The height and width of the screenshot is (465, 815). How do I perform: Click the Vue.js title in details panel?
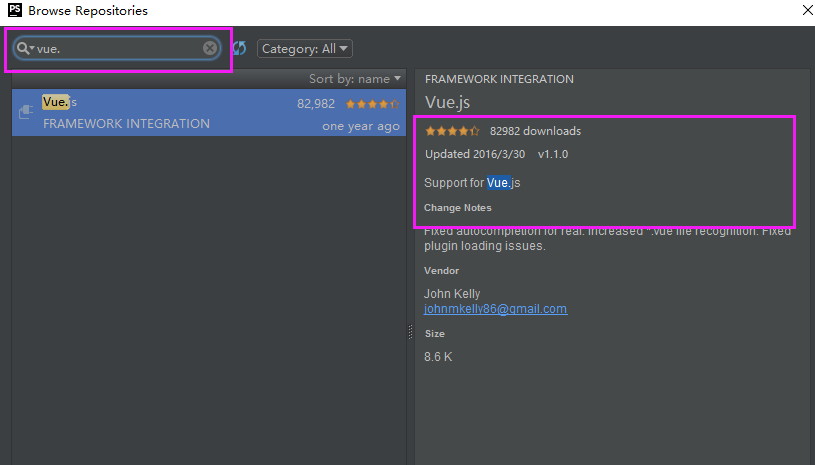(448, 102)
